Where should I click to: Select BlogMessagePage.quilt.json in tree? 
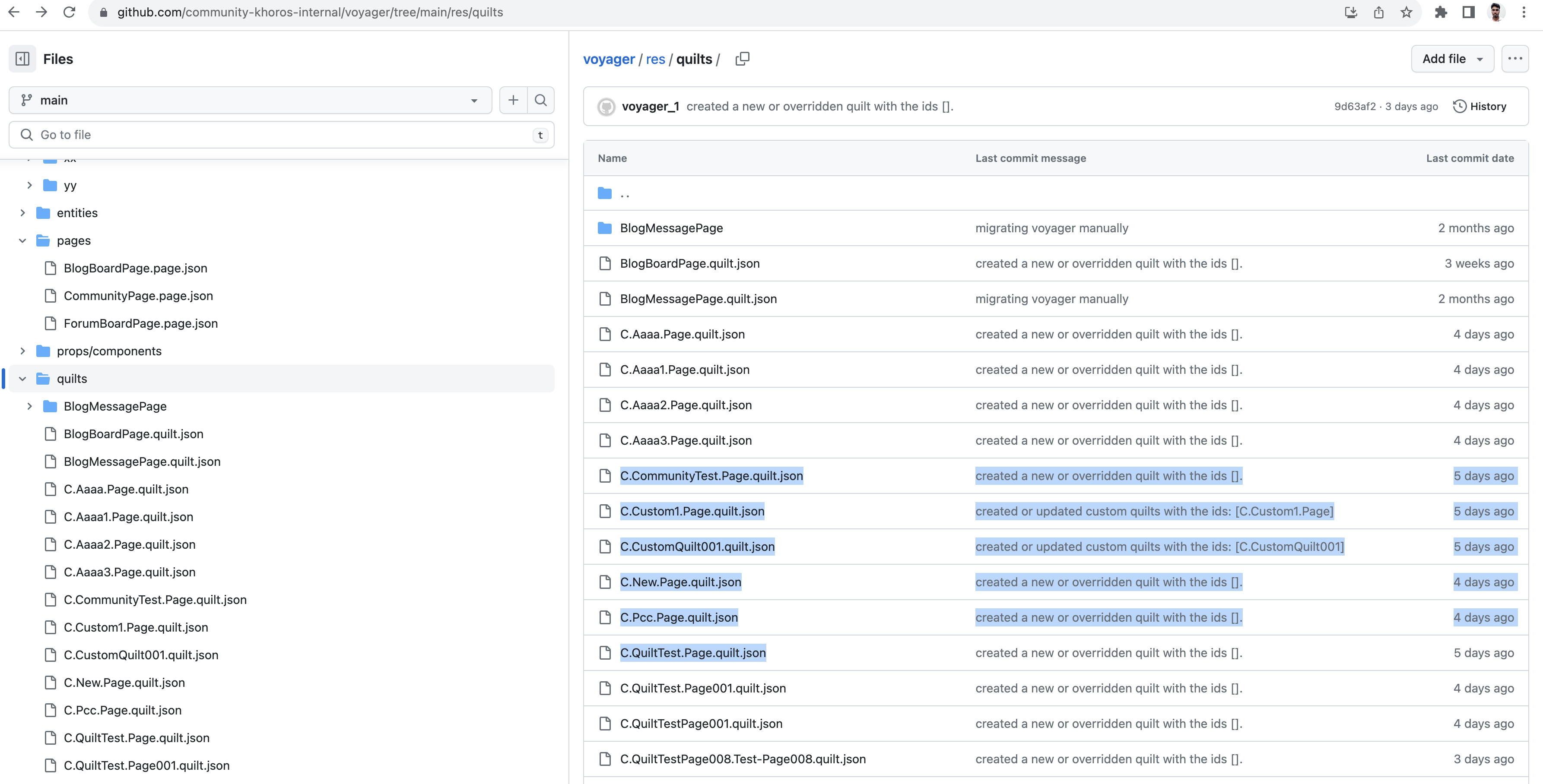coord(142,461)
